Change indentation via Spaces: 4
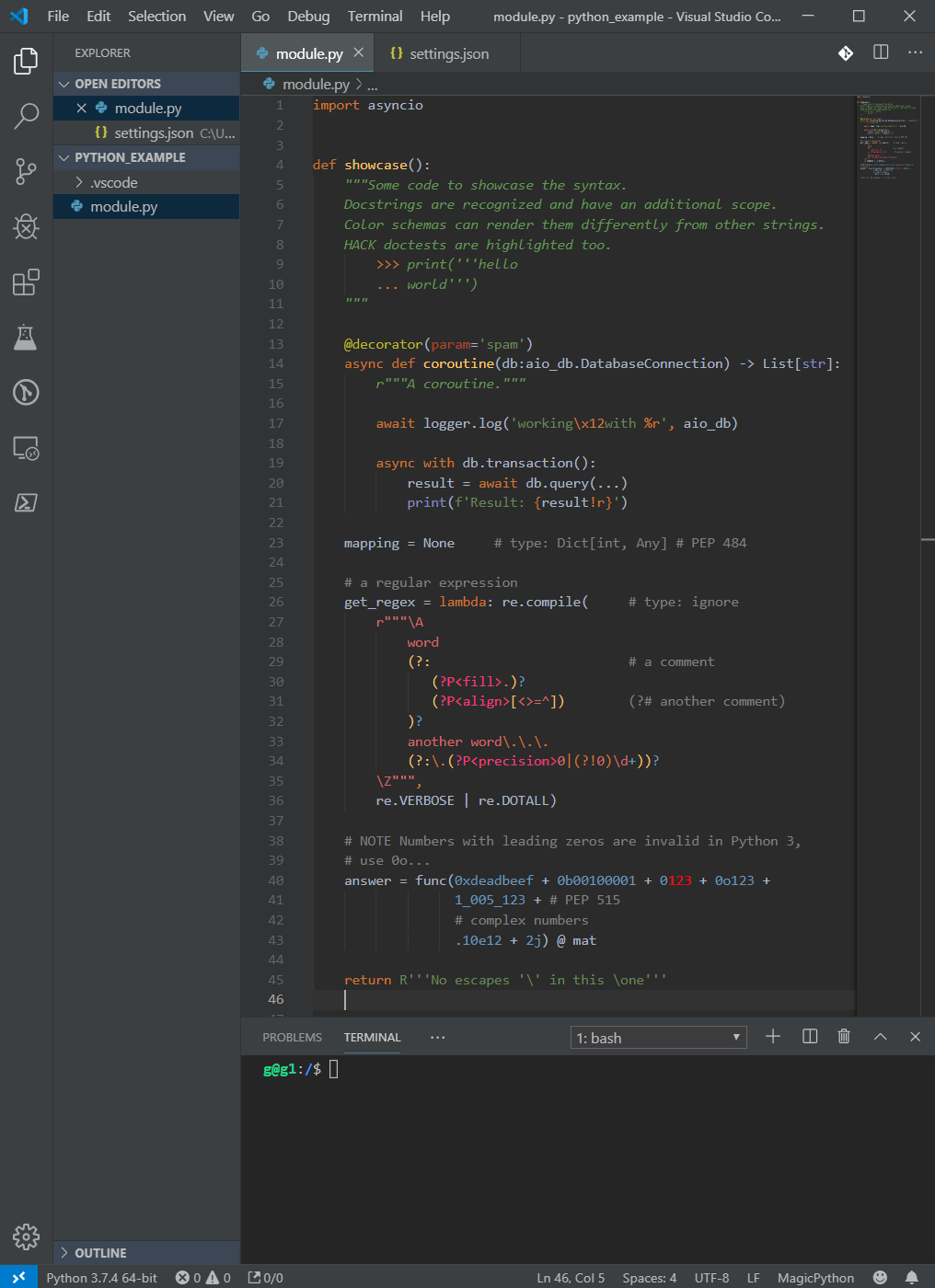The width and height of the screenshot is (935, 1288). [x=649, y=1277]
